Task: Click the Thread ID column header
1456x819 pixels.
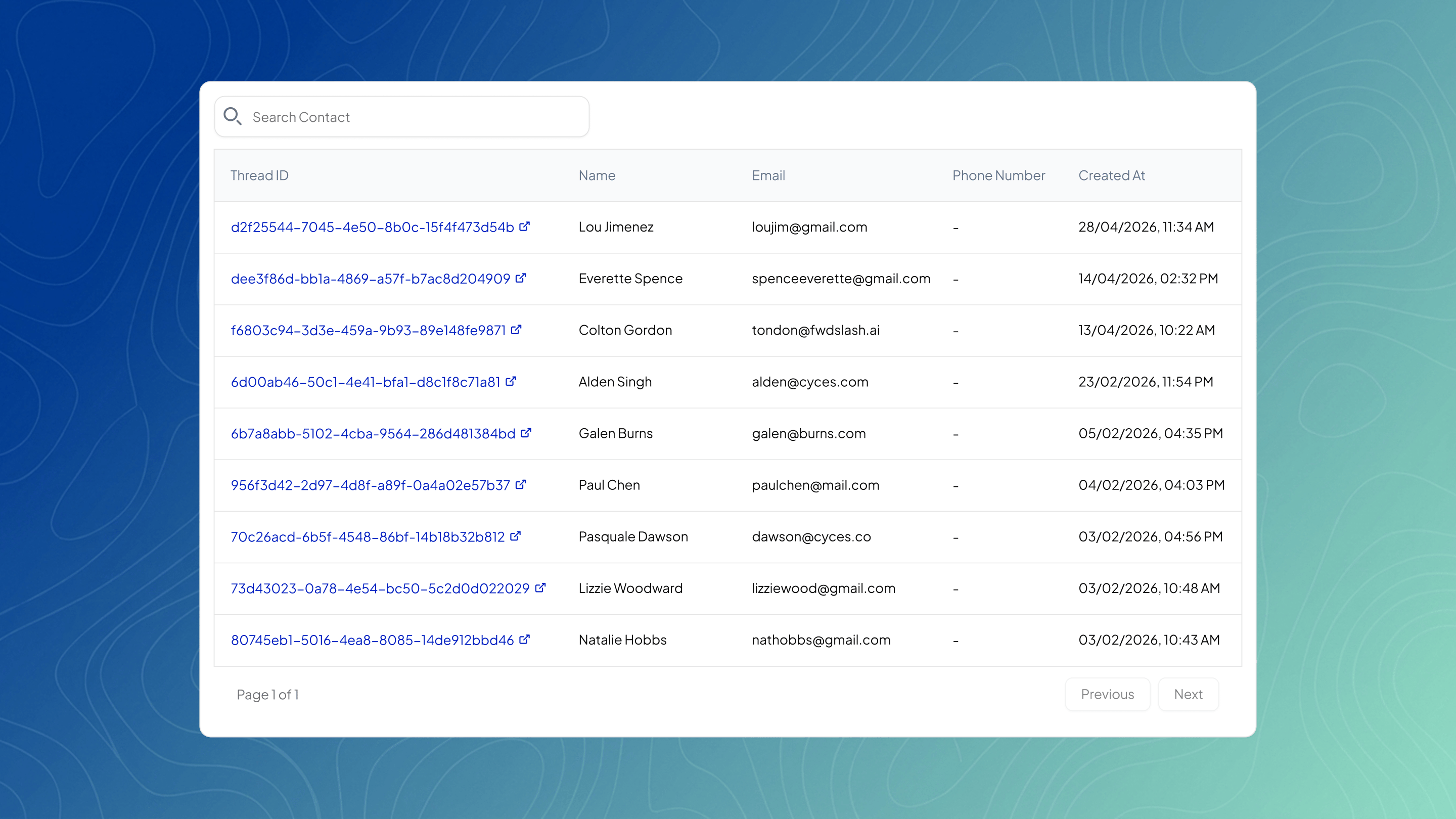Action: (x=259, y=175)
